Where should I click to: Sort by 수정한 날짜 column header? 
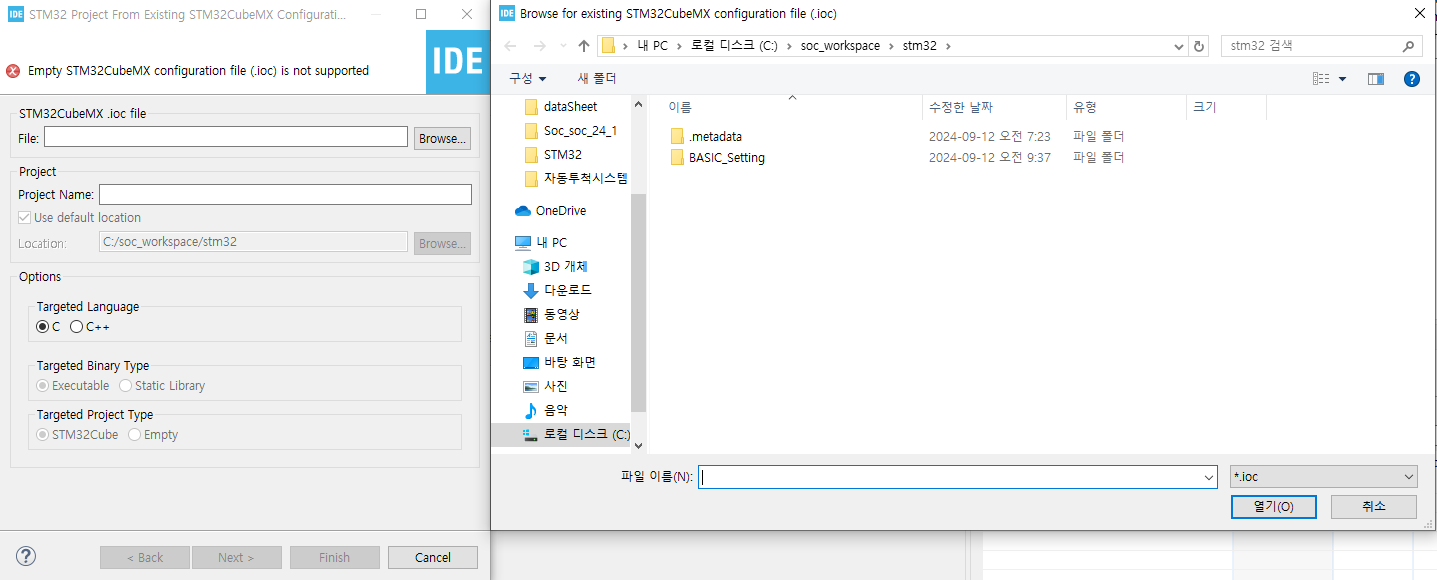(995, 107)
